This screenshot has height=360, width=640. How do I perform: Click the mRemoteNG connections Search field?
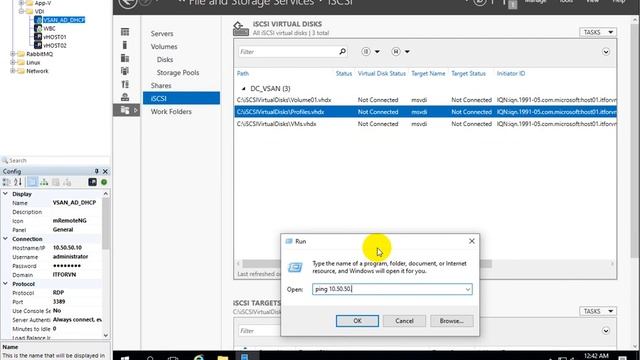point(55,160)
